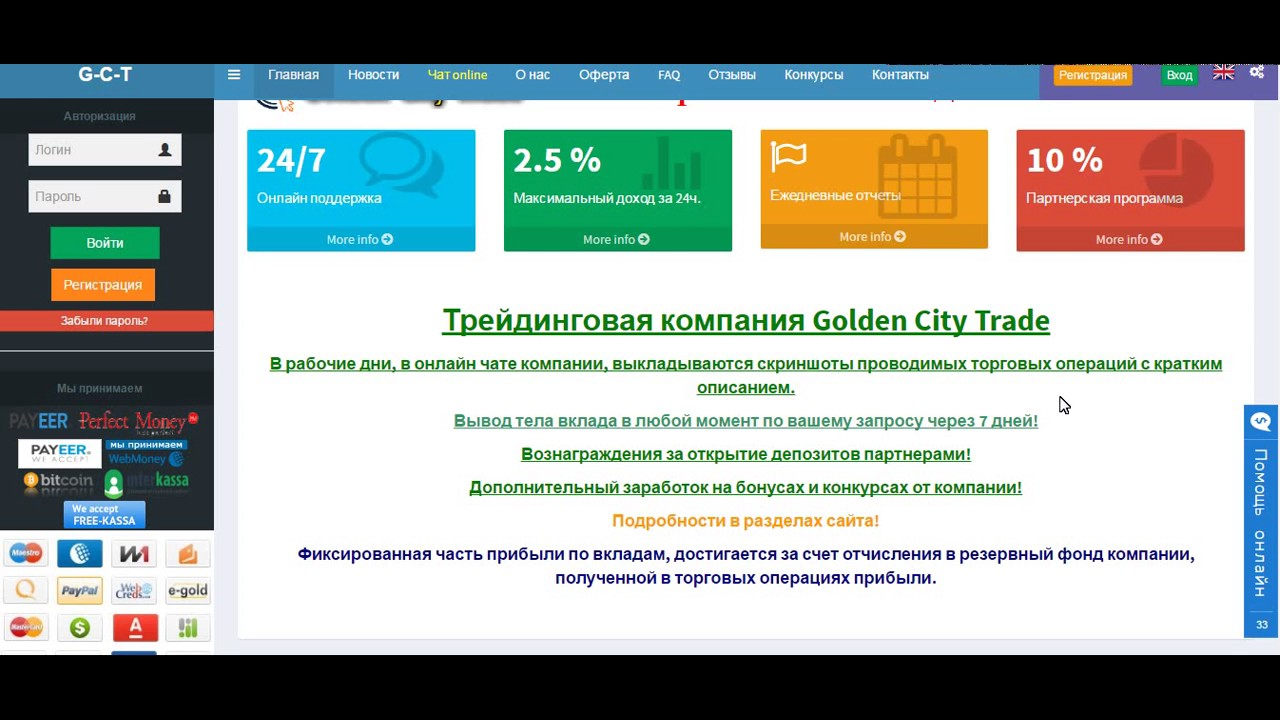Click the 33 counter badge below Помощь онлайн

point(1262,625)
